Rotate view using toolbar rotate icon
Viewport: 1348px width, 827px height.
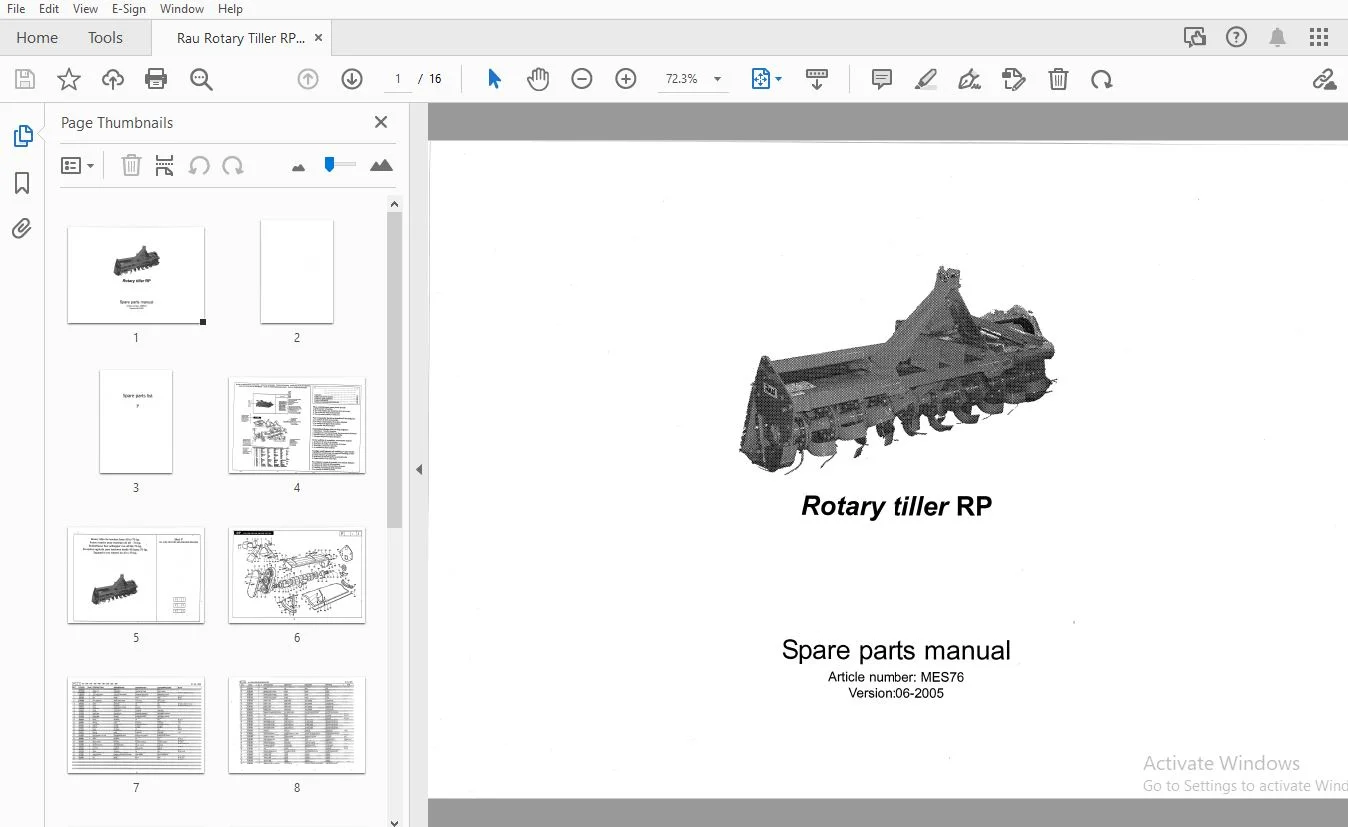(1102, 79)
